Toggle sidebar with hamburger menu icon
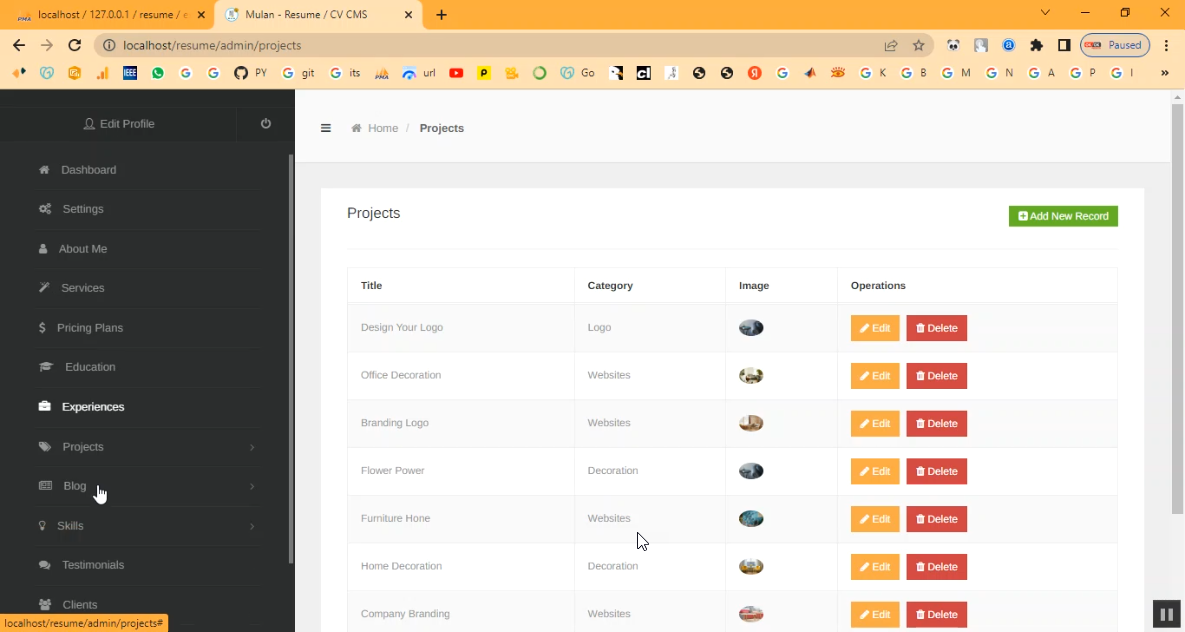This screenshot has height=632, width=1185. point(326,128)
